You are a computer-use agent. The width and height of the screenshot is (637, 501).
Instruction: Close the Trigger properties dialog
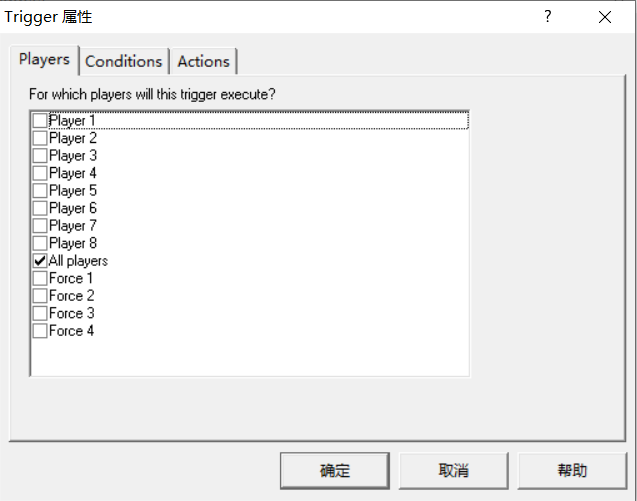(x=605, y=17)
